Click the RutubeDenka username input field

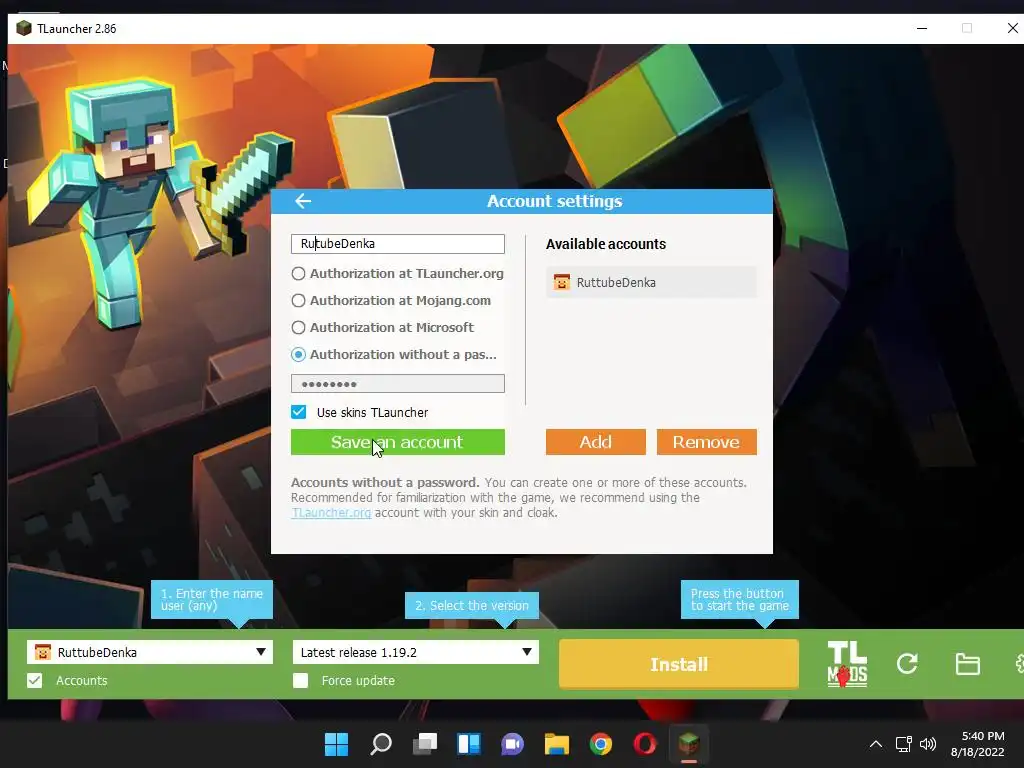(x=398, y=244)
